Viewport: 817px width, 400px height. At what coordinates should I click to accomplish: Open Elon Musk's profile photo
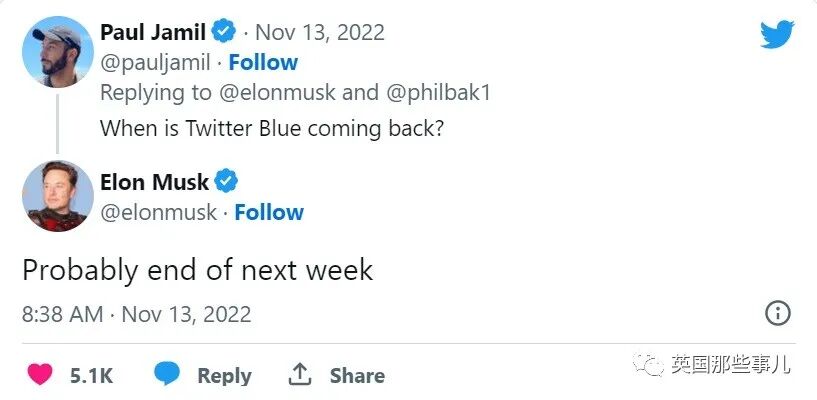58,196
